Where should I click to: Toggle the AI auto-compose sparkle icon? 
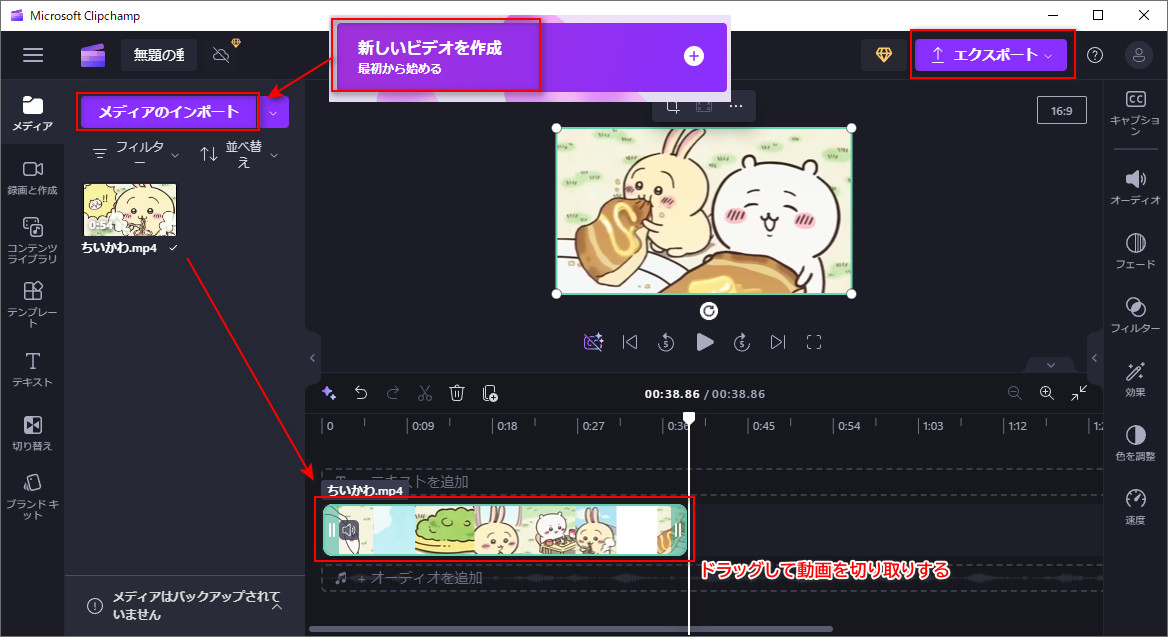pos(328,393)
